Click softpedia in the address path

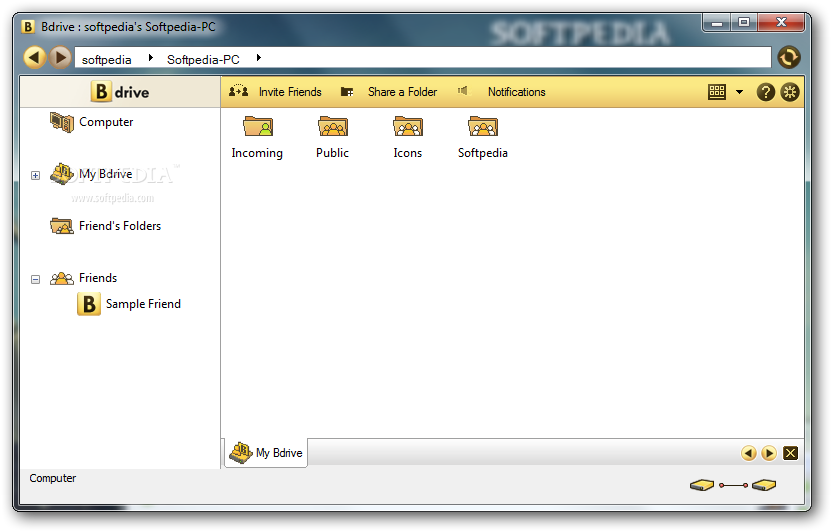tap(107, 60)
